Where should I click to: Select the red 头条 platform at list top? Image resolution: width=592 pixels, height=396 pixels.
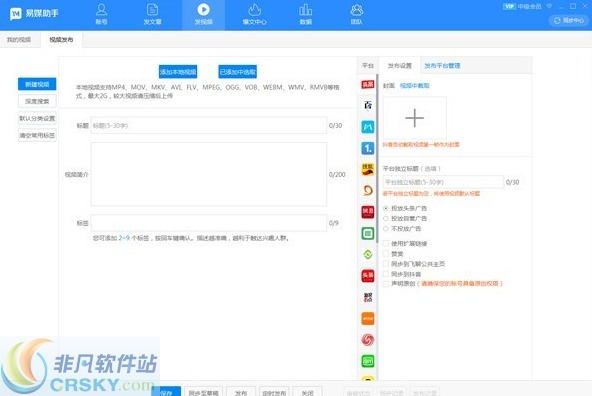368,84
